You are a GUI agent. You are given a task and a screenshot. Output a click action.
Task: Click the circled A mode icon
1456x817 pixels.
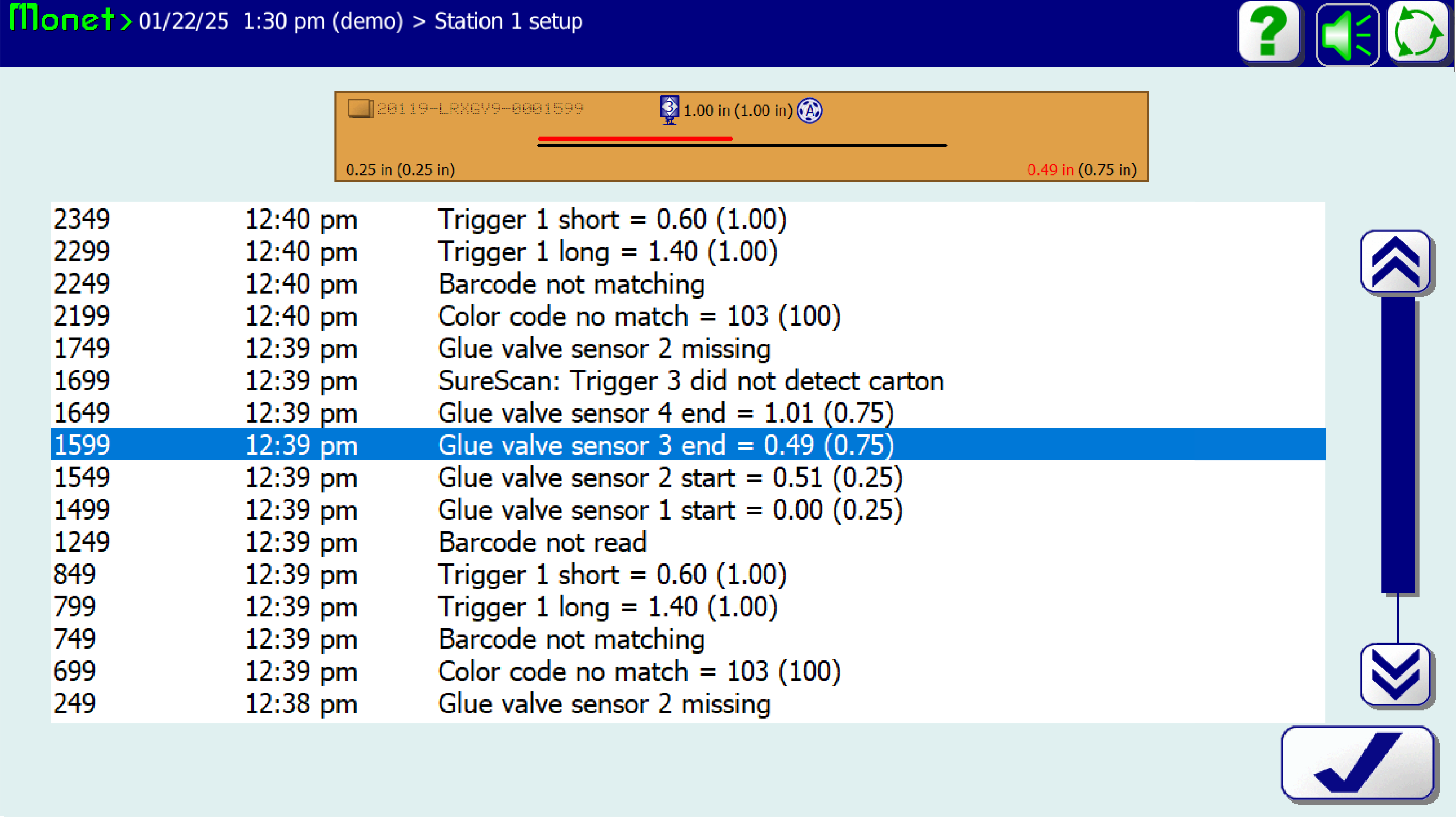pos(809,110)
